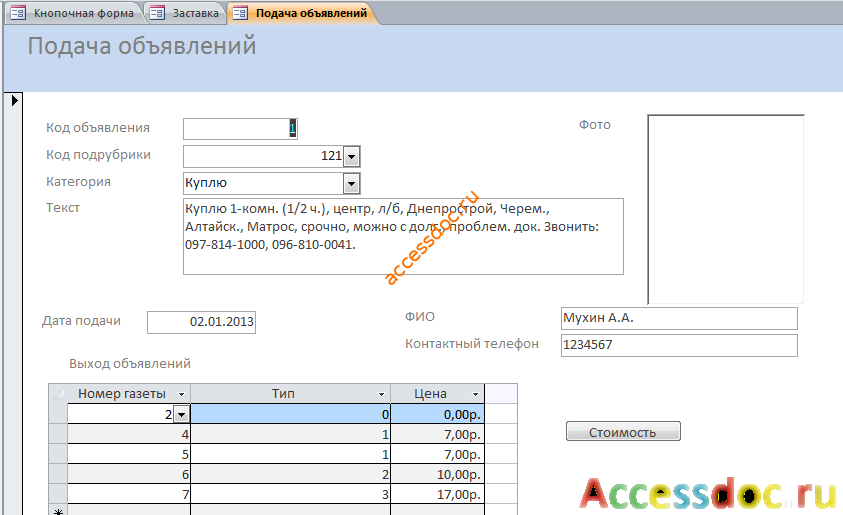Image resolution: width=843 pixels, height=515 pixels.
Task: Open the Код подрубрики dropdown
Action: coord(352,156)
